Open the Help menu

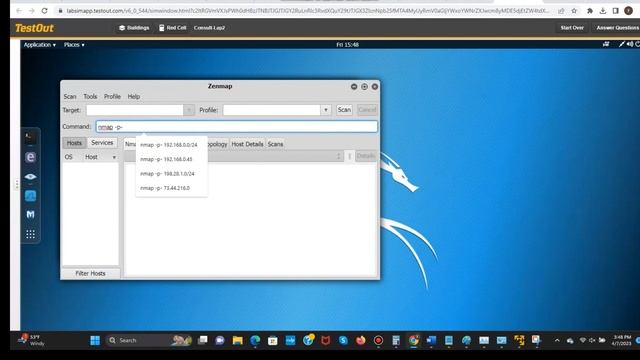tap(133, 96)
